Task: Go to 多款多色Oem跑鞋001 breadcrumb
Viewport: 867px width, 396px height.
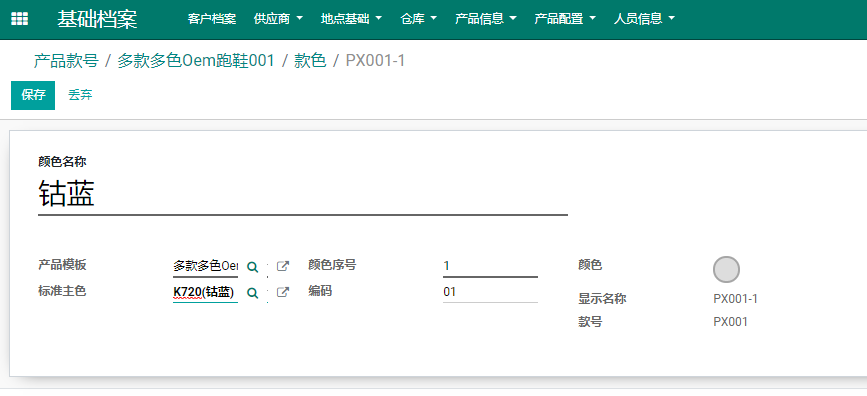Action: 196,61
